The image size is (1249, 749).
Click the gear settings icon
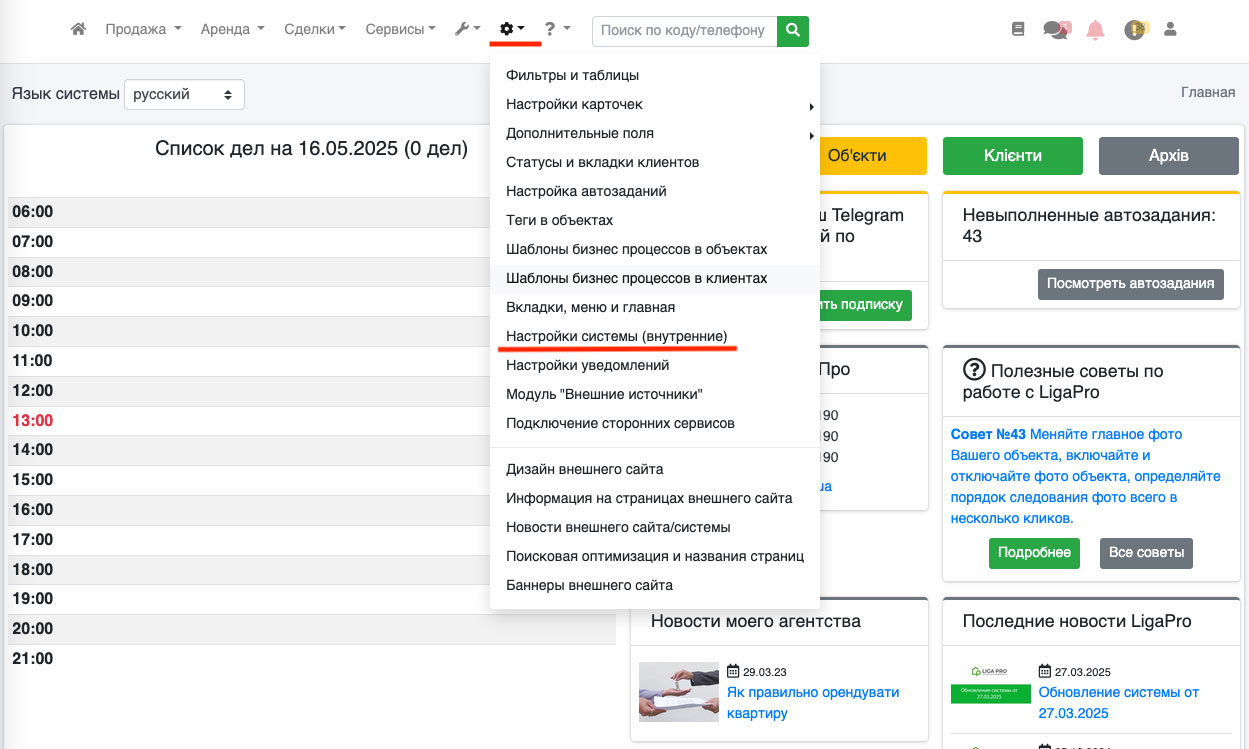click(x=512, y=30)
